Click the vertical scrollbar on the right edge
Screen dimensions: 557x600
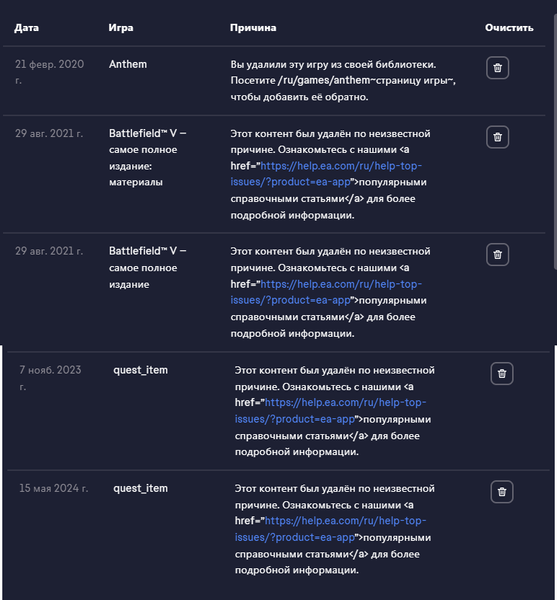point(555,142)
